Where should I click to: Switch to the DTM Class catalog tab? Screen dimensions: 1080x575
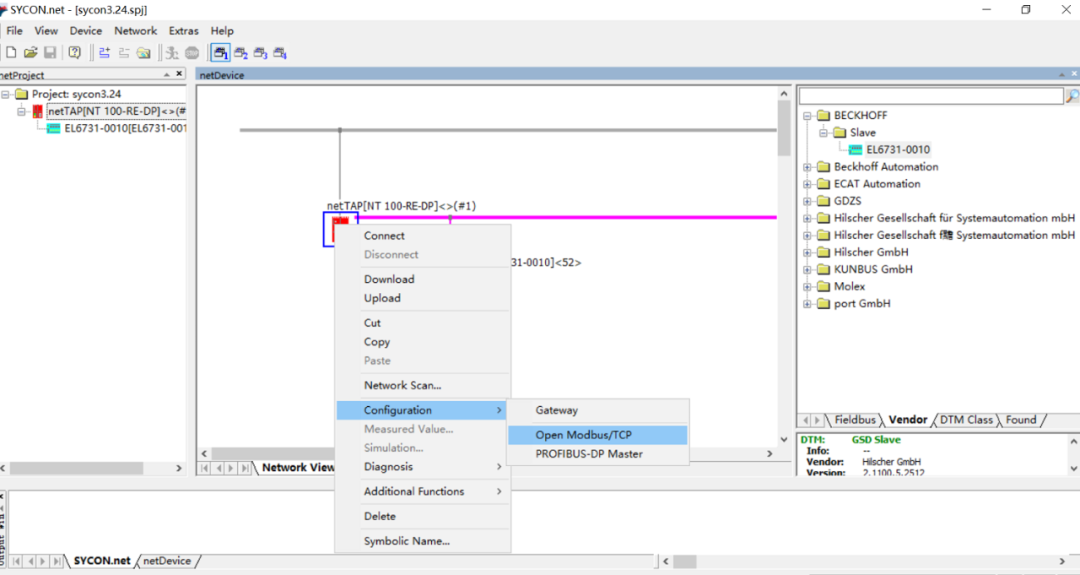[x=966, y=420]
